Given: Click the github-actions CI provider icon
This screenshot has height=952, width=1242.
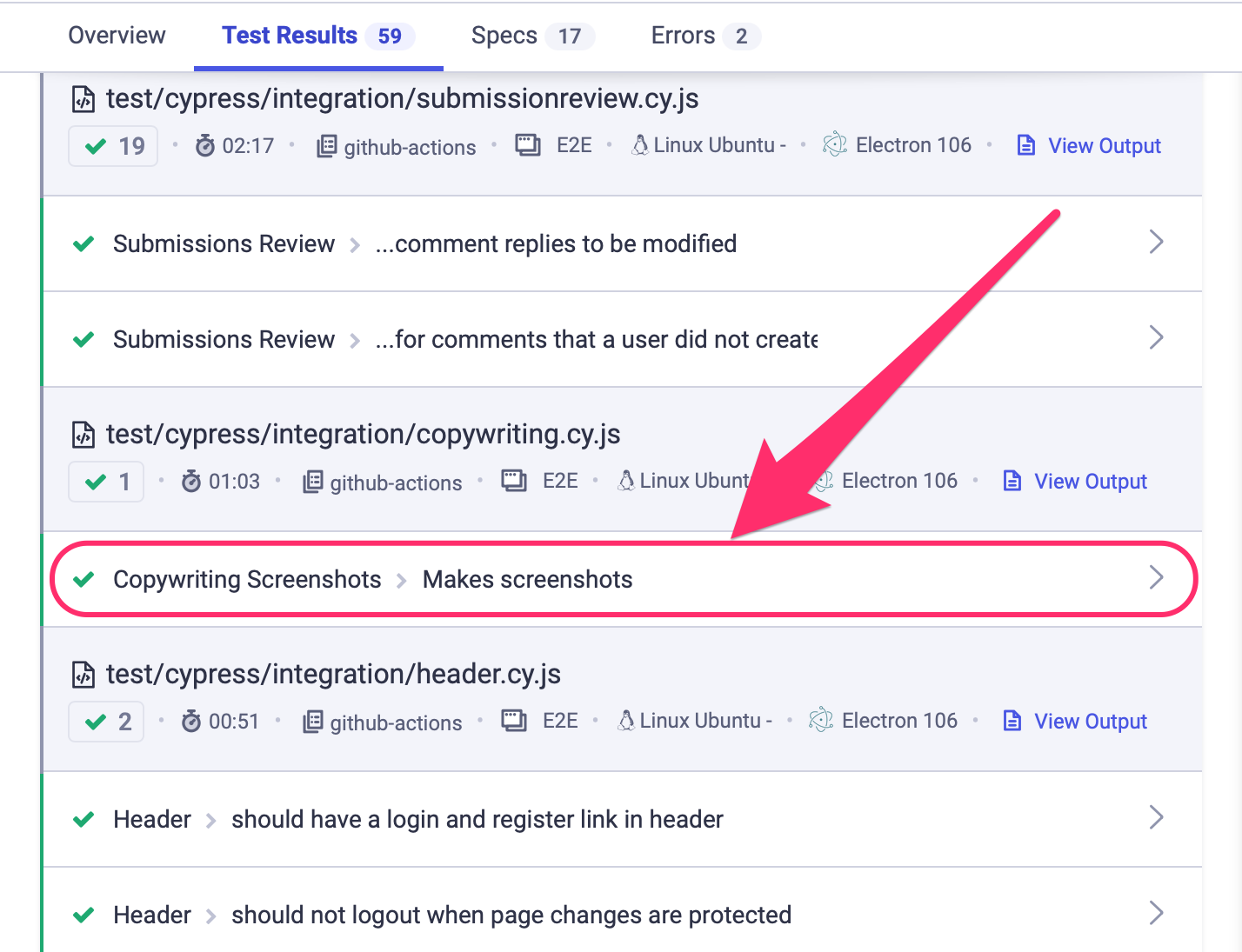Looking at the screenshot, I should pyautogui.click(x=326, y=146).
